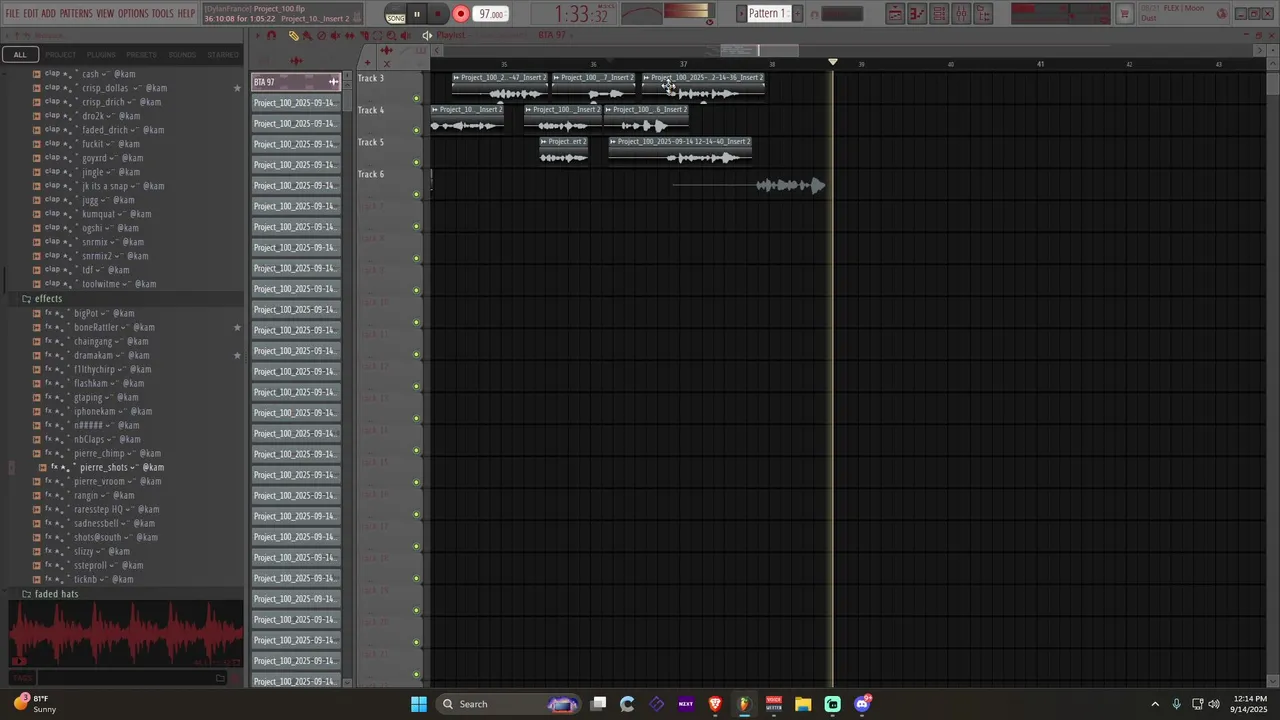Viewport: 1280px width, 720px height.
Task: Open the Channel rack from top toolbar
Action: (939, 14)
